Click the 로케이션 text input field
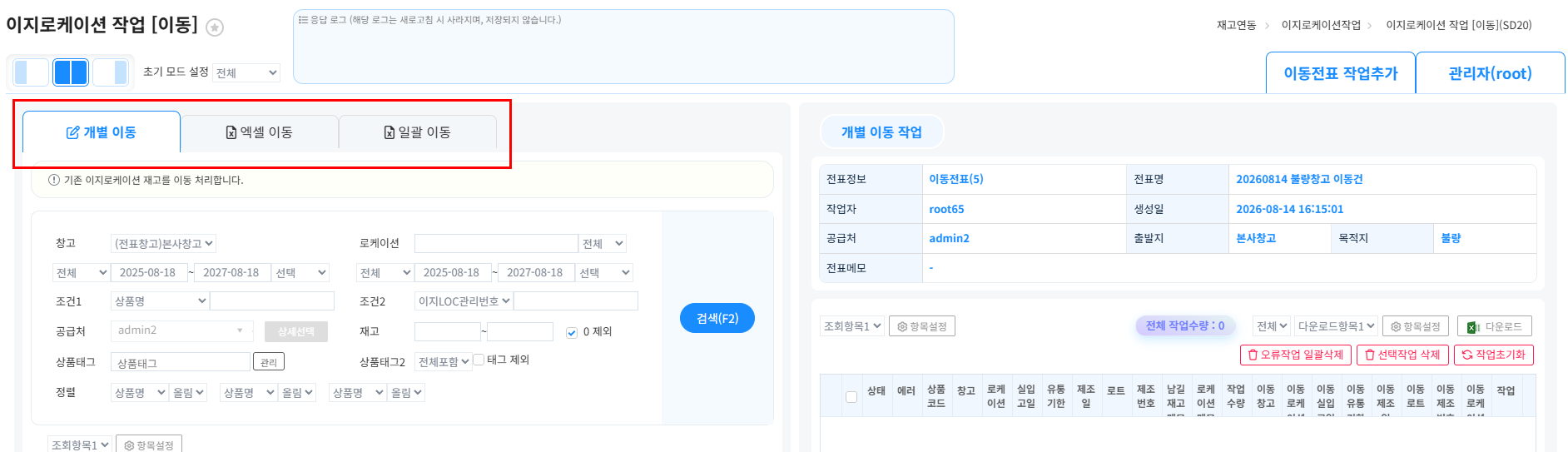Screen dimensions: 1568x452 point(496,243)
